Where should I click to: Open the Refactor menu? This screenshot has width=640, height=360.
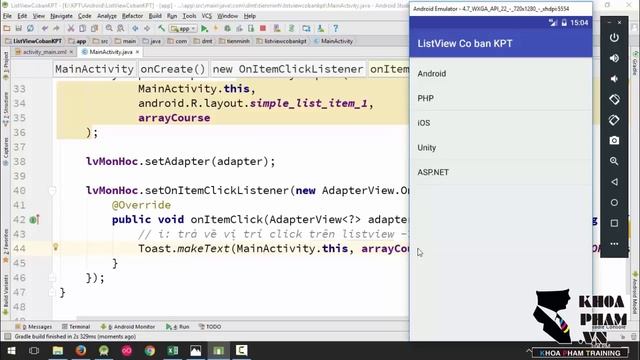coord(132,16)
